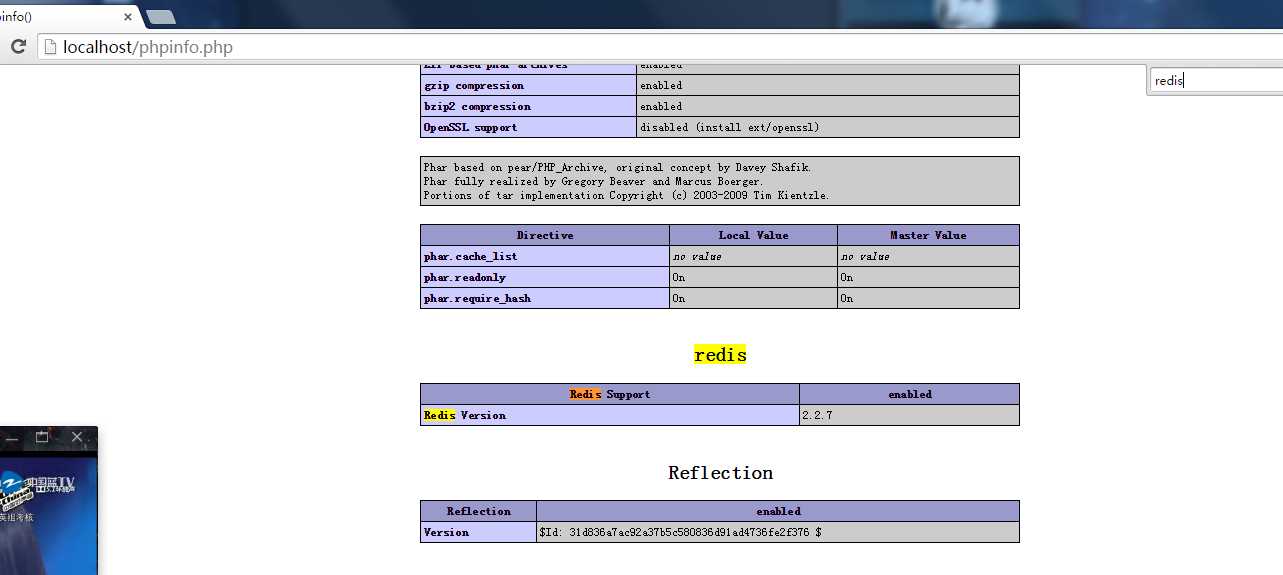The image size is (1283, 575).
Task: Click the phar.require_hash master 'On' value
Action: [x=928, y=299]
